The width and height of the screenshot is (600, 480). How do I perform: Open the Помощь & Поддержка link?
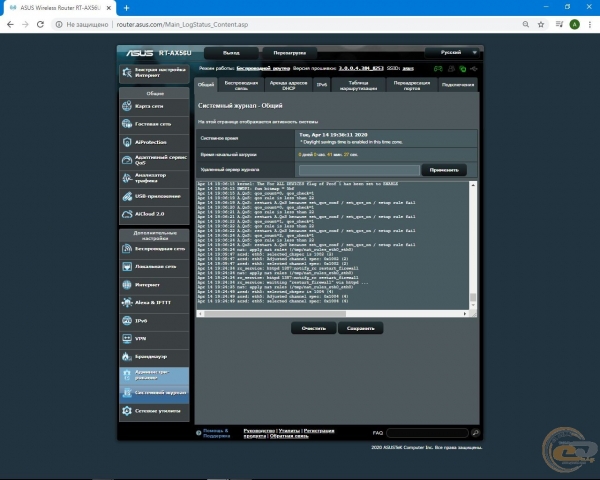tap(217, 433)
